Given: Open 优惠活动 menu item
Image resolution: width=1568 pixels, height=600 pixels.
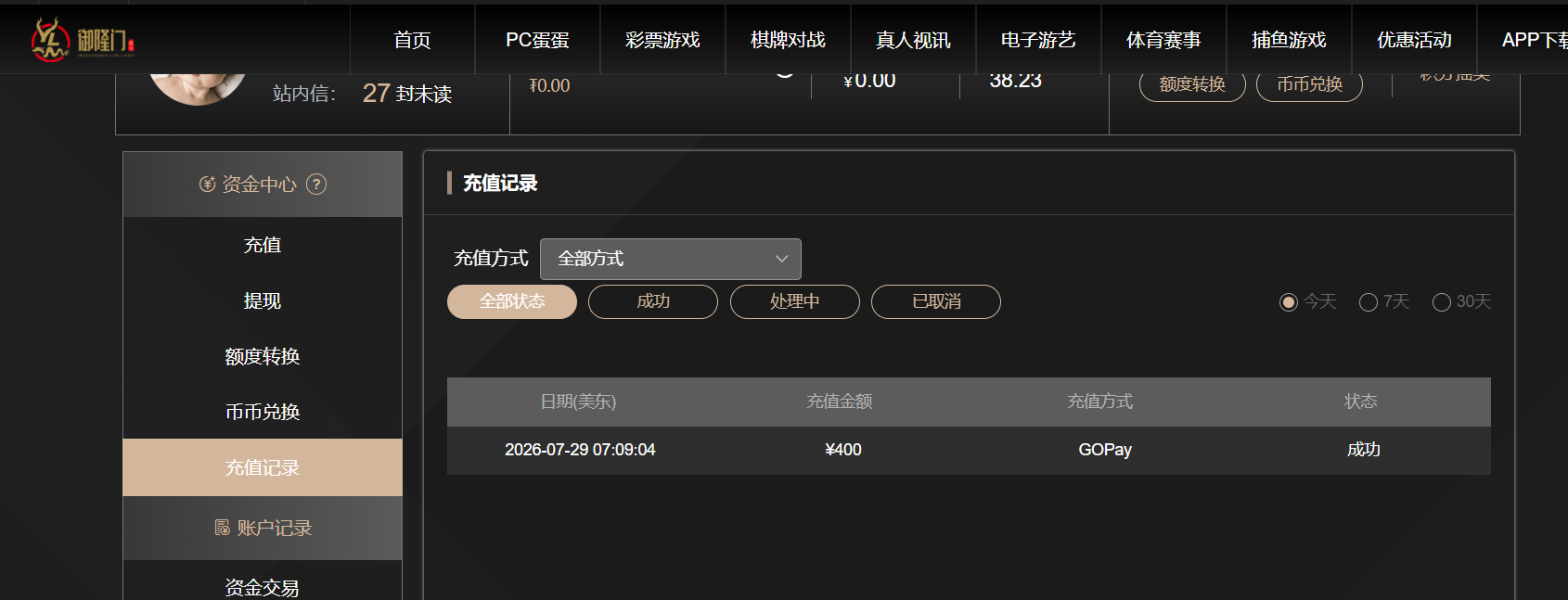Looking at the screenshot, I should pyautogui.click(x=1414, y=40).
